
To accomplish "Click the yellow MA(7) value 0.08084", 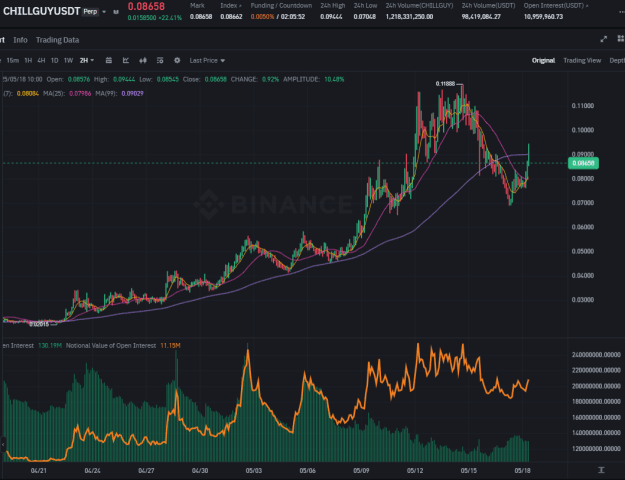I will [28, 93].
